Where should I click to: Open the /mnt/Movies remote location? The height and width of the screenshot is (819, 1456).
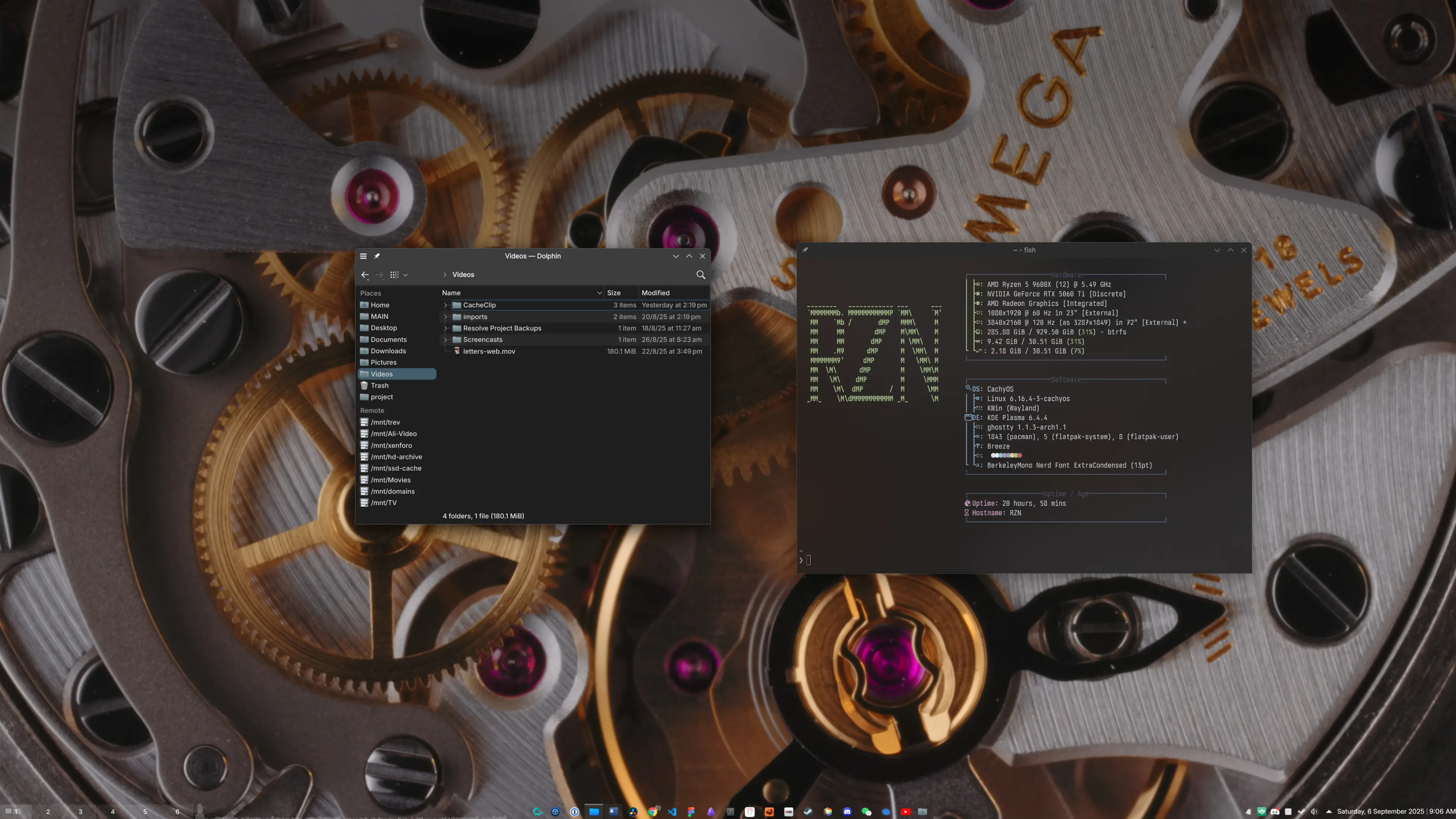pyautogui.click(x=390, y=480)
